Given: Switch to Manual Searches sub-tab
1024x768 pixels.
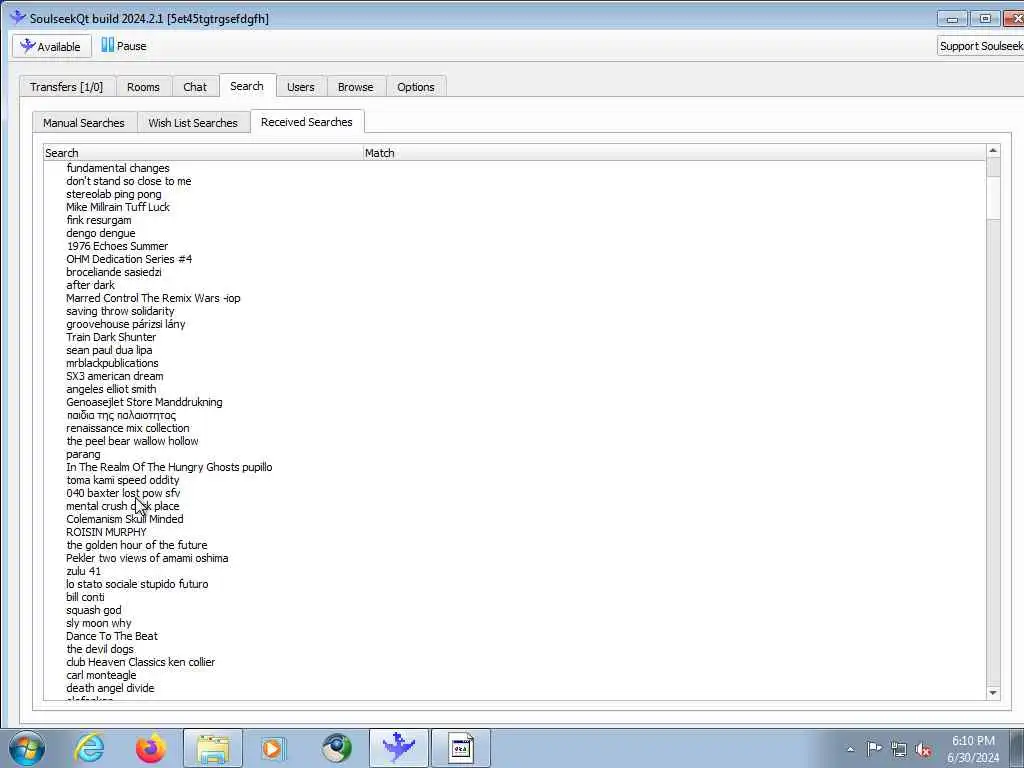Looking at the screenshot, I should (x=84, y=123).
